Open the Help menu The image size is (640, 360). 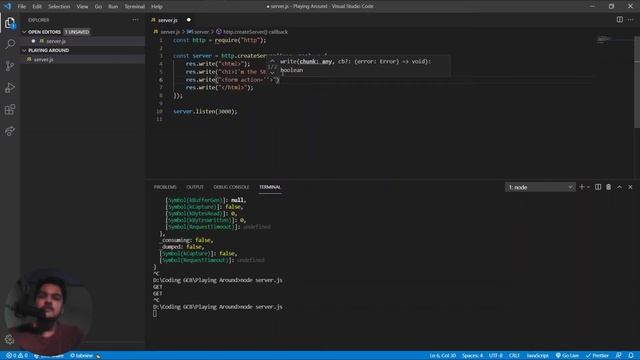(157, 6)
